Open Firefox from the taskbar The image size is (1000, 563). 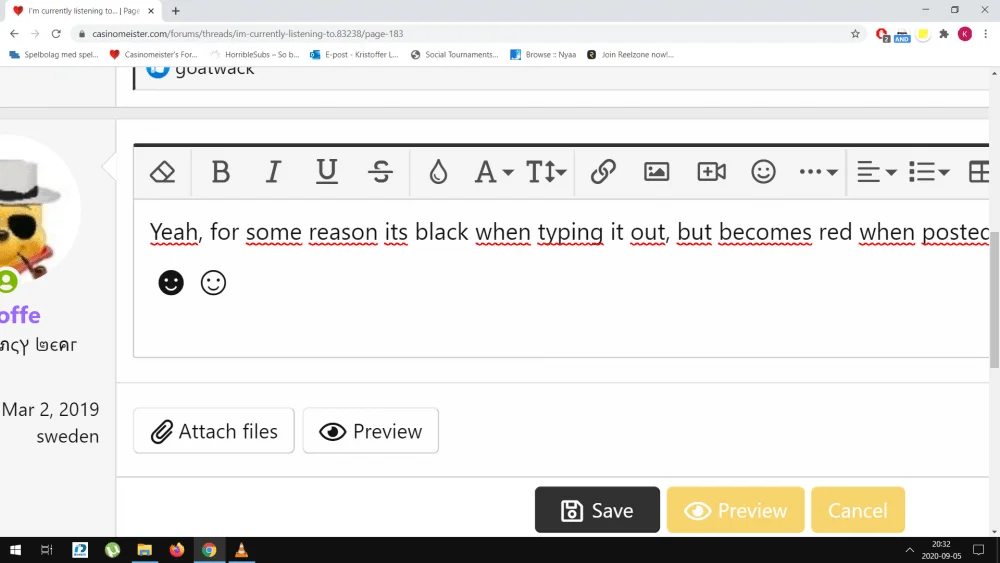[x=177, y=550]
